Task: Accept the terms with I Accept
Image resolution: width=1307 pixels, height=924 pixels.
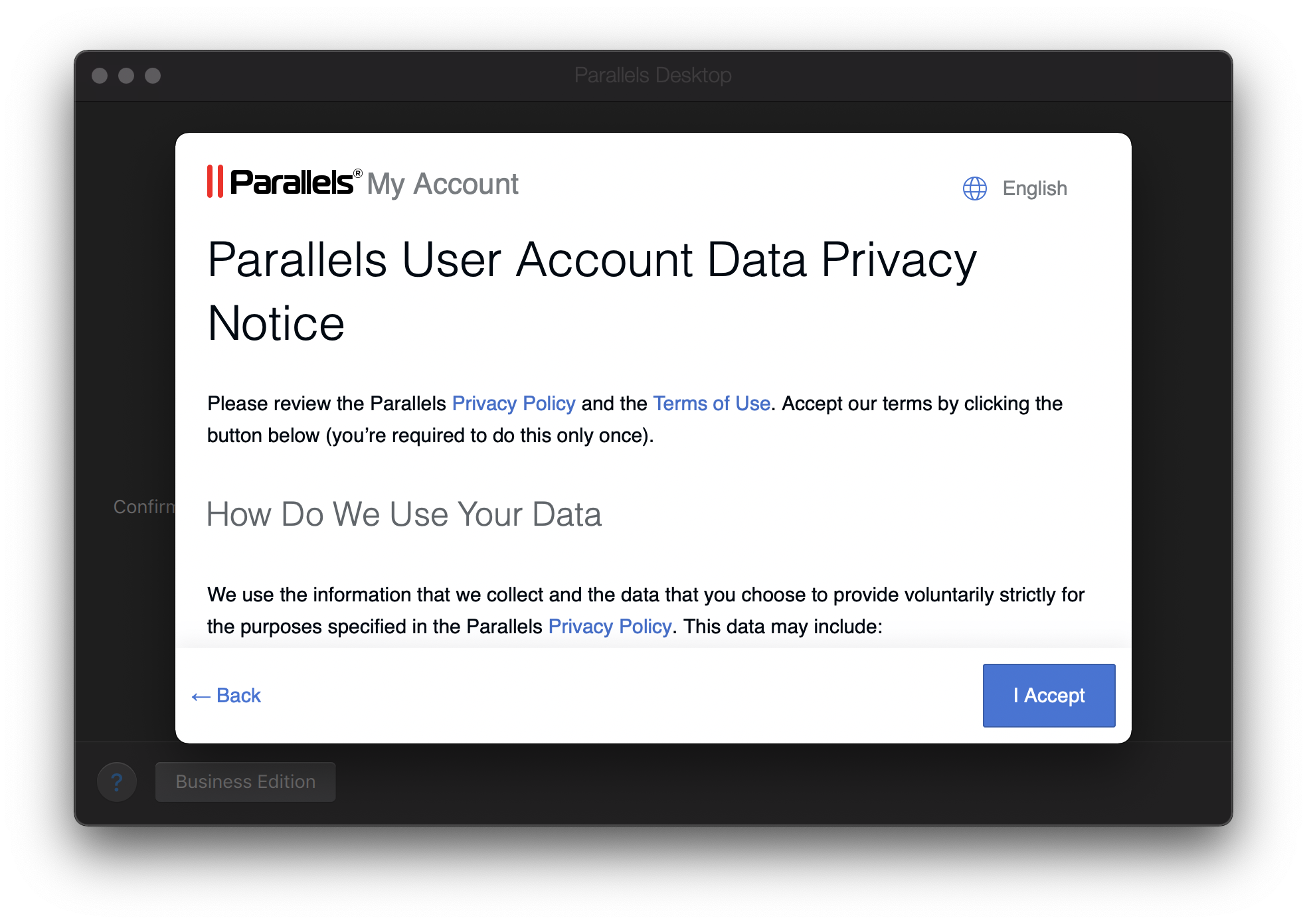Action: tap(1049, 696)
